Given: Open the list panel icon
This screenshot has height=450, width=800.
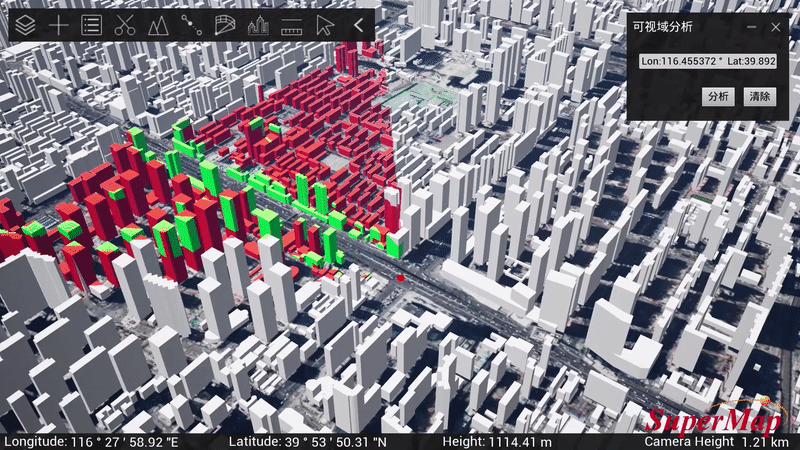Looking at the screenshot, I should click(x=91, y=25).
